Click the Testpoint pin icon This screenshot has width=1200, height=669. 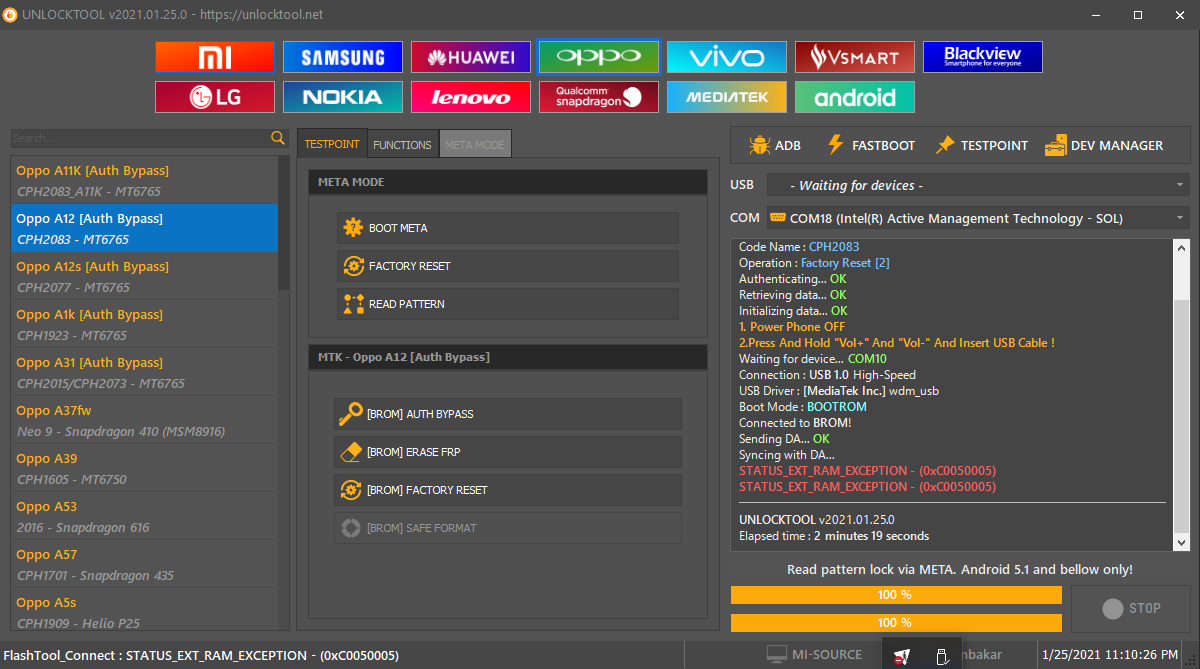click(945, 145)
